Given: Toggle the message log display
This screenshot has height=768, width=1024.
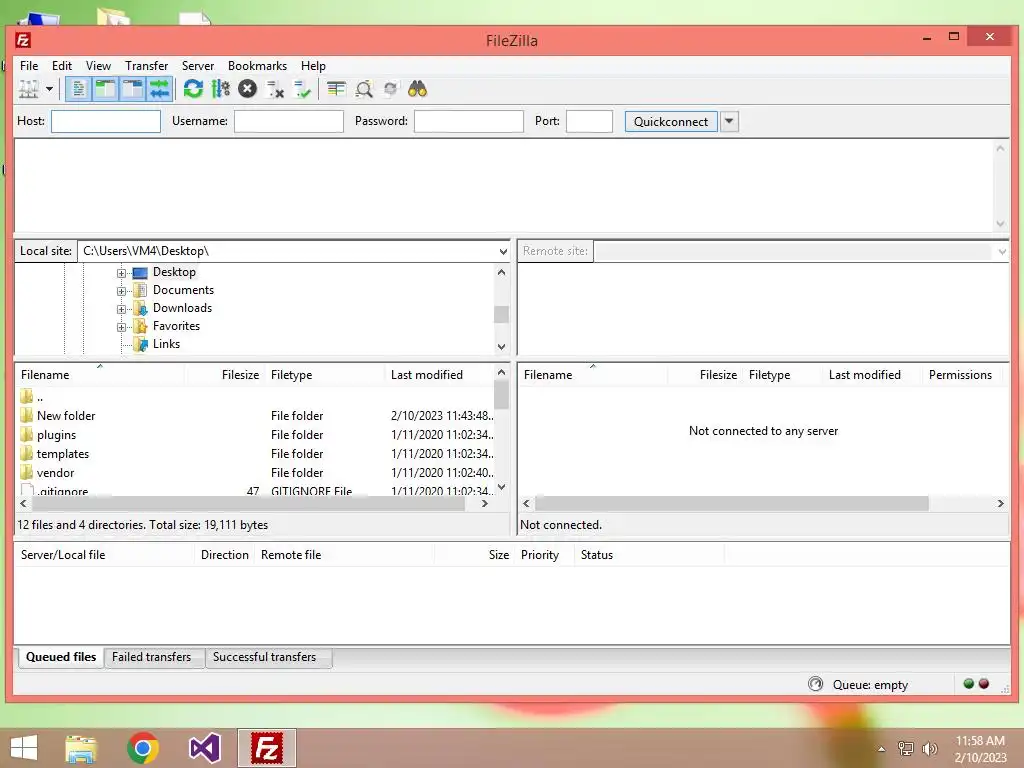Looking at the screenshot, I should pyautogui.click(x=78, y=89).
